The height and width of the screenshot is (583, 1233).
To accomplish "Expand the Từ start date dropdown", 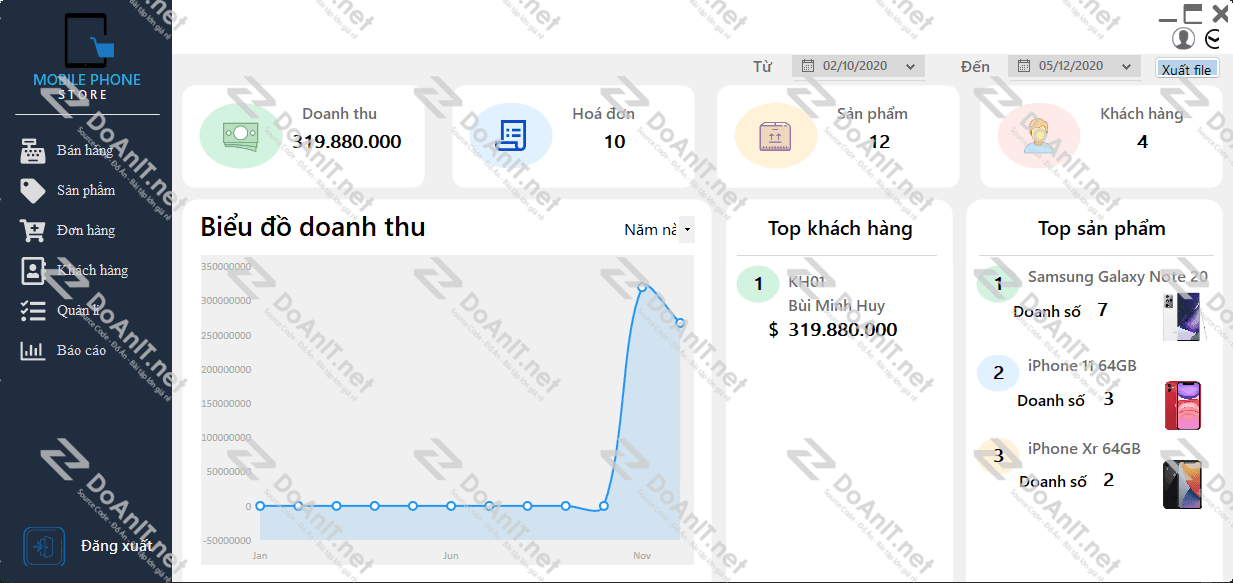I will [910, 67].
